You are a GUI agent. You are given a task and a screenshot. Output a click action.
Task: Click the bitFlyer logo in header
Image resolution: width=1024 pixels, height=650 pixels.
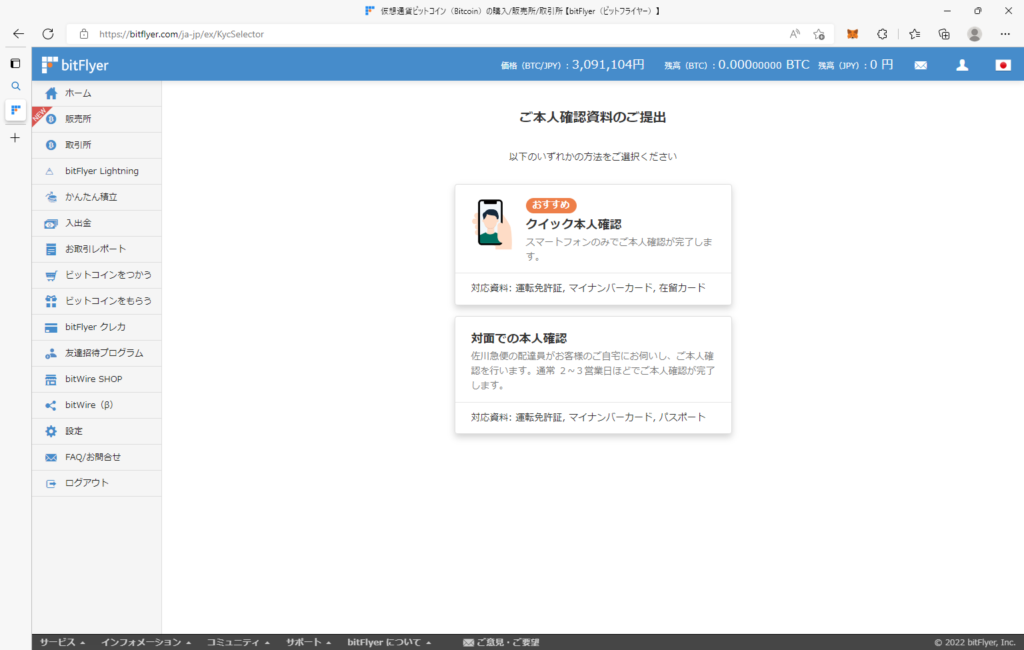[75, 65]
